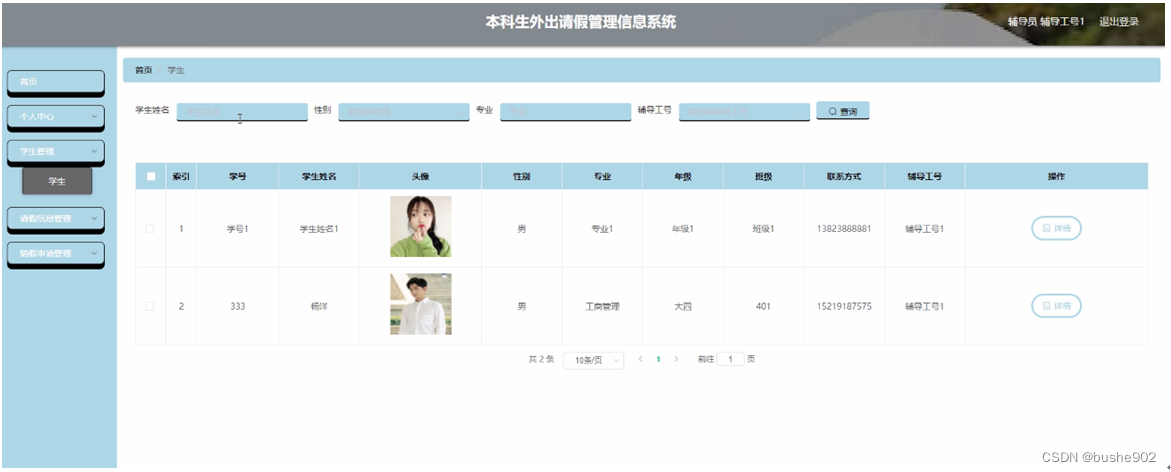Open the 10条/页 page size dropdown

594,360
